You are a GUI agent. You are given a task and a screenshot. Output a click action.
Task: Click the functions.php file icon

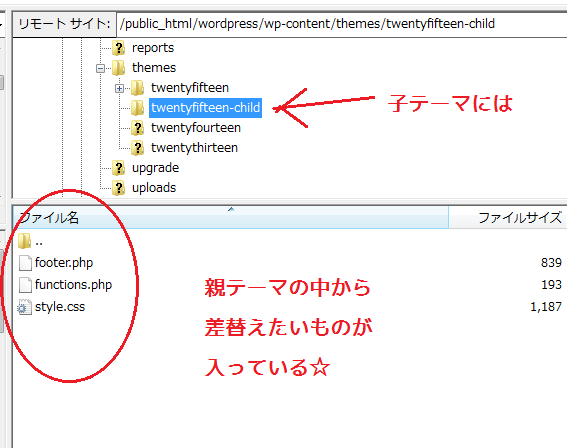25,285
